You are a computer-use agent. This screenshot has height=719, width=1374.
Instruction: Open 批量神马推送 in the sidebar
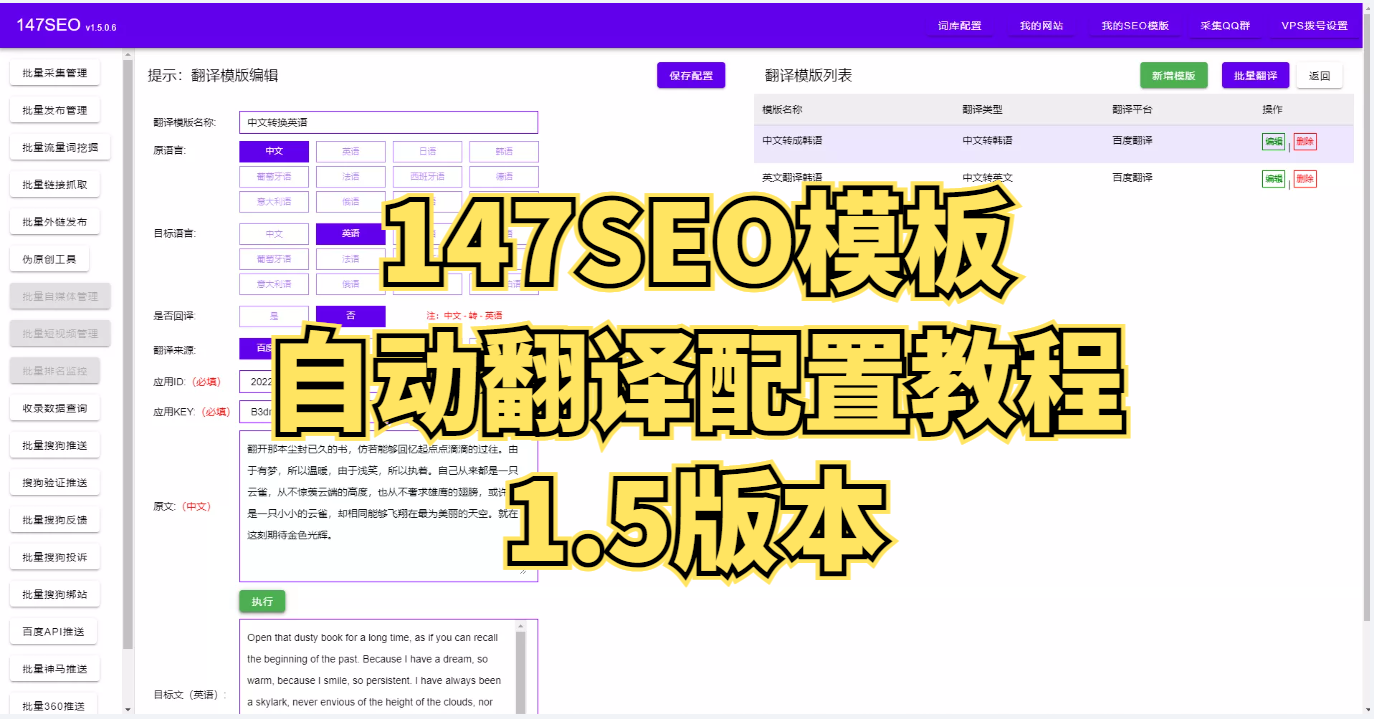pos(54,669)
